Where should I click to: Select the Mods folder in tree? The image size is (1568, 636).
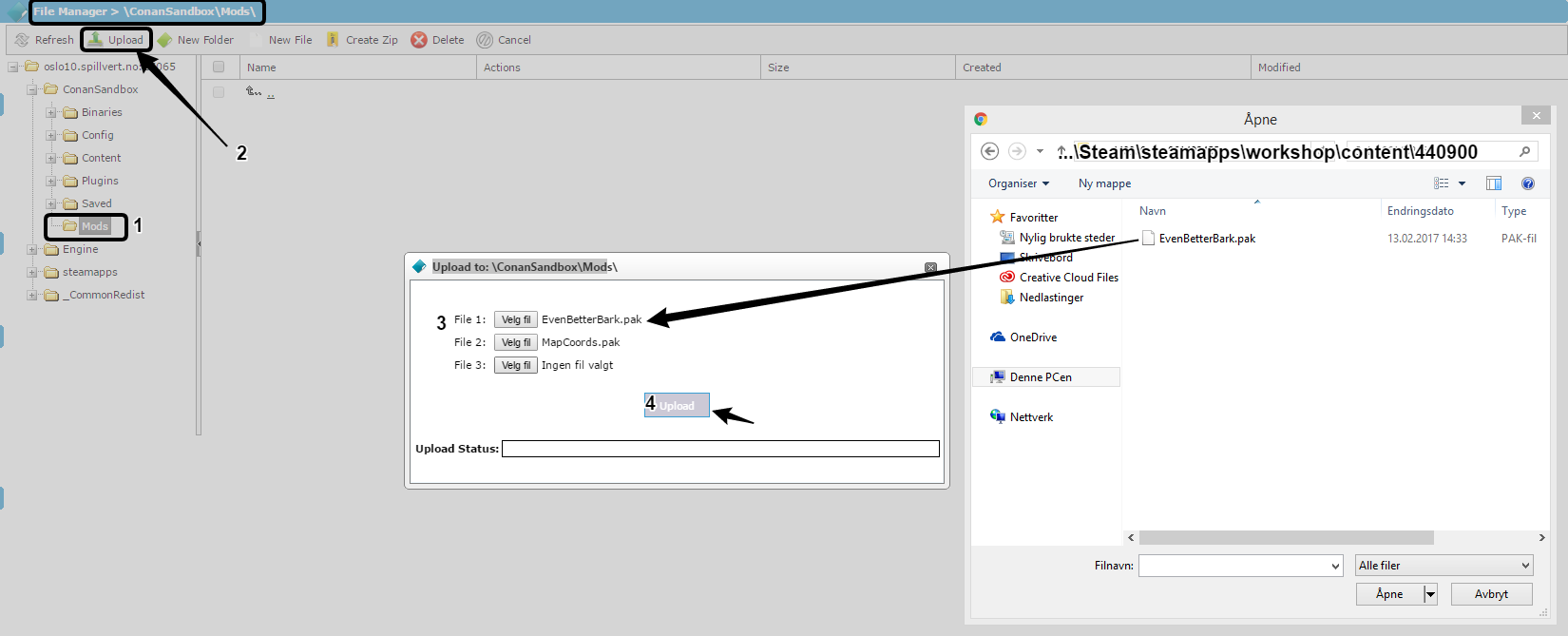coord(94,226)
